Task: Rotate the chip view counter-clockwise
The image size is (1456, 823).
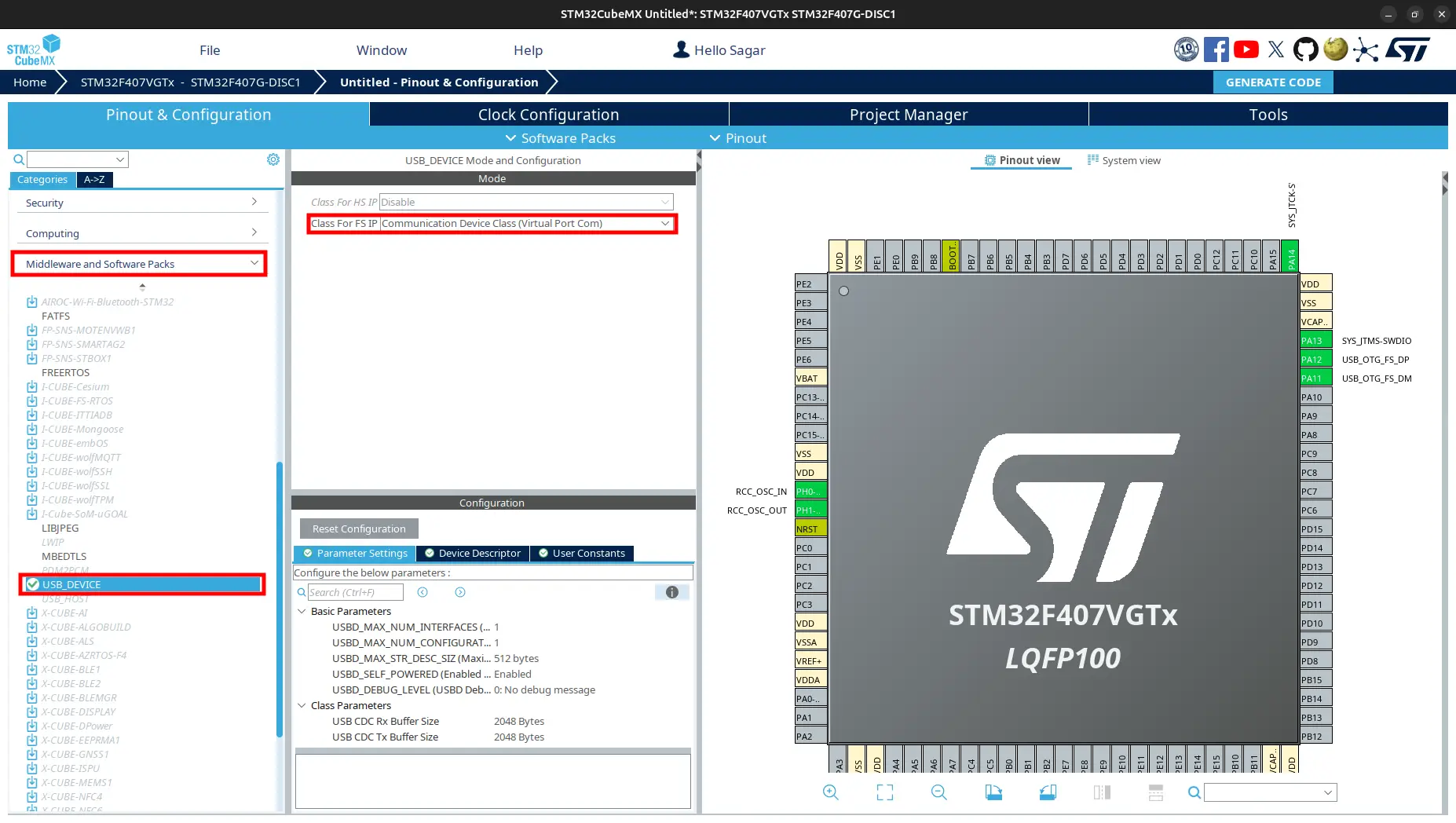Action: pyautogui.click(x=1048, y=792)
